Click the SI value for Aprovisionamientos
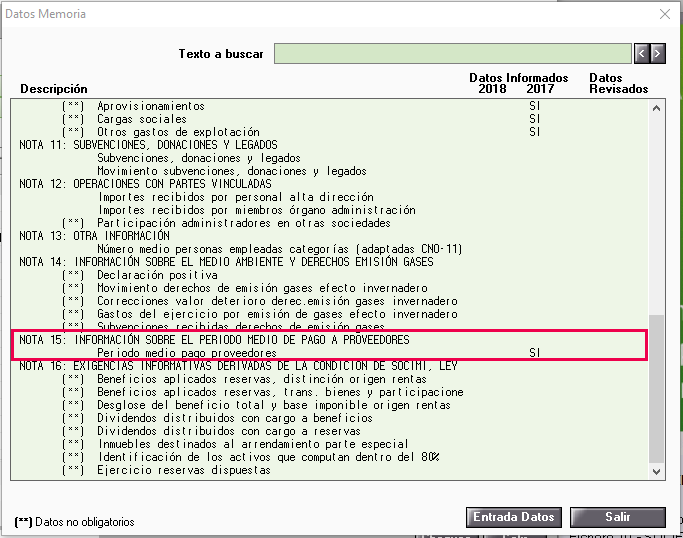 point(534,106)
